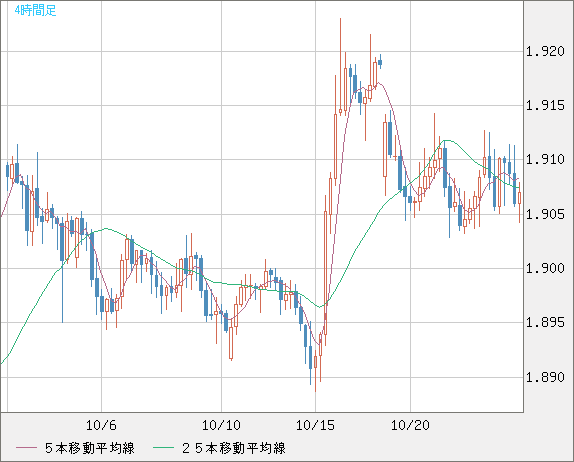Click the 1.910 price axis label
Image resolution: width=574 pixels, height=462 pixels.
pos(545,160)
